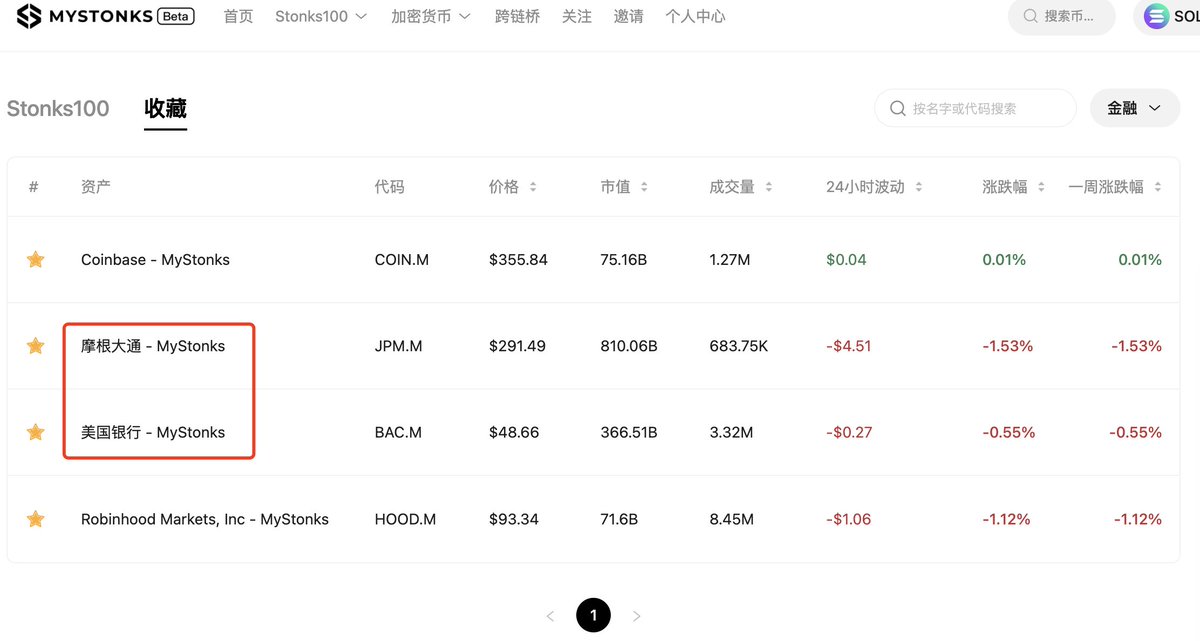Unfavorite Coinbase via its star icon
Viewport: 1200px width, 641px height.
tap(36, 260)
